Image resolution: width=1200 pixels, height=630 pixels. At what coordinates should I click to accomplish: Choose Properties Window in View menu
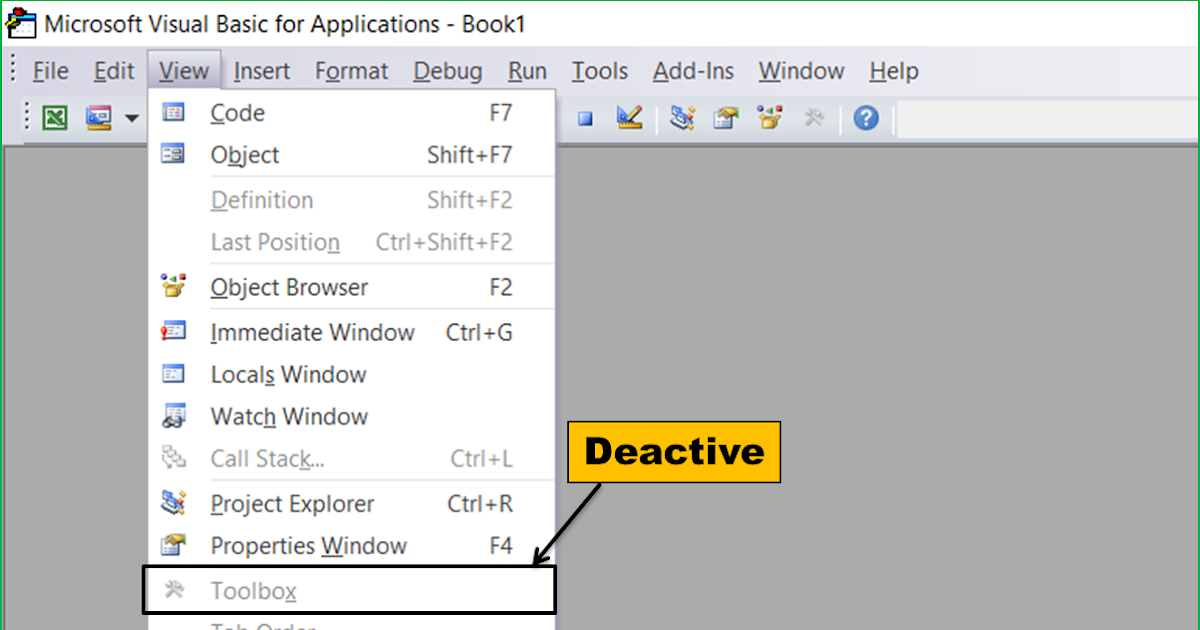[351, 546]
